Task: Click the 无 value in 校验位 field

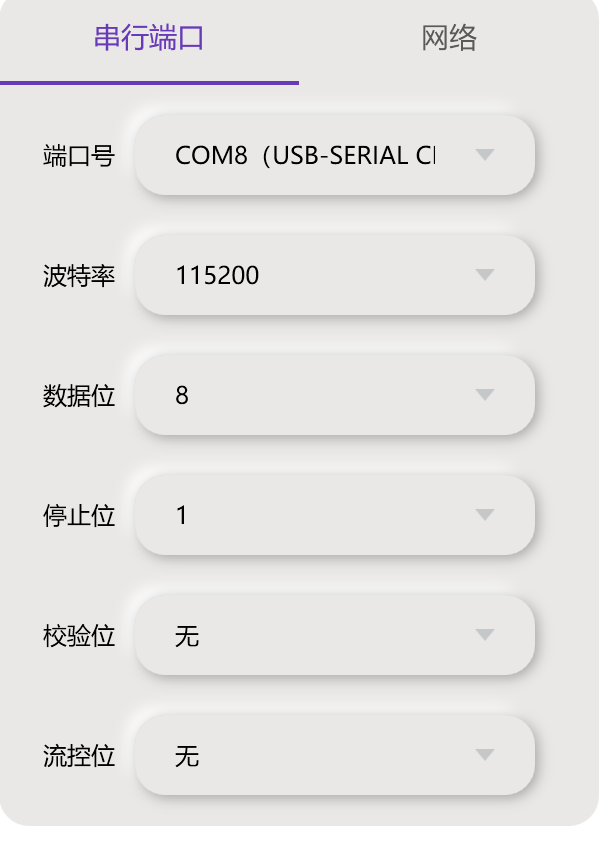Action: (x=187, y=634)
